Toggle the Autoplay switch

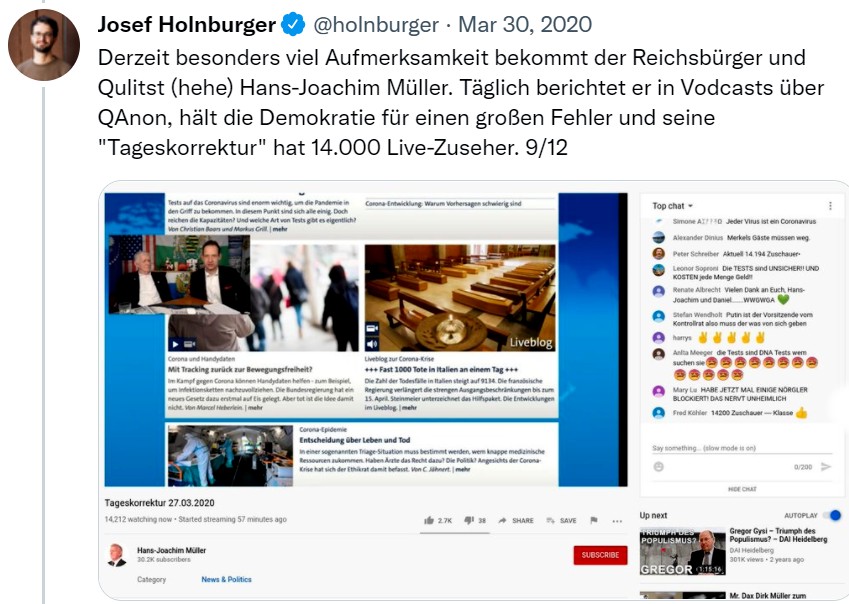coord(834,515)
